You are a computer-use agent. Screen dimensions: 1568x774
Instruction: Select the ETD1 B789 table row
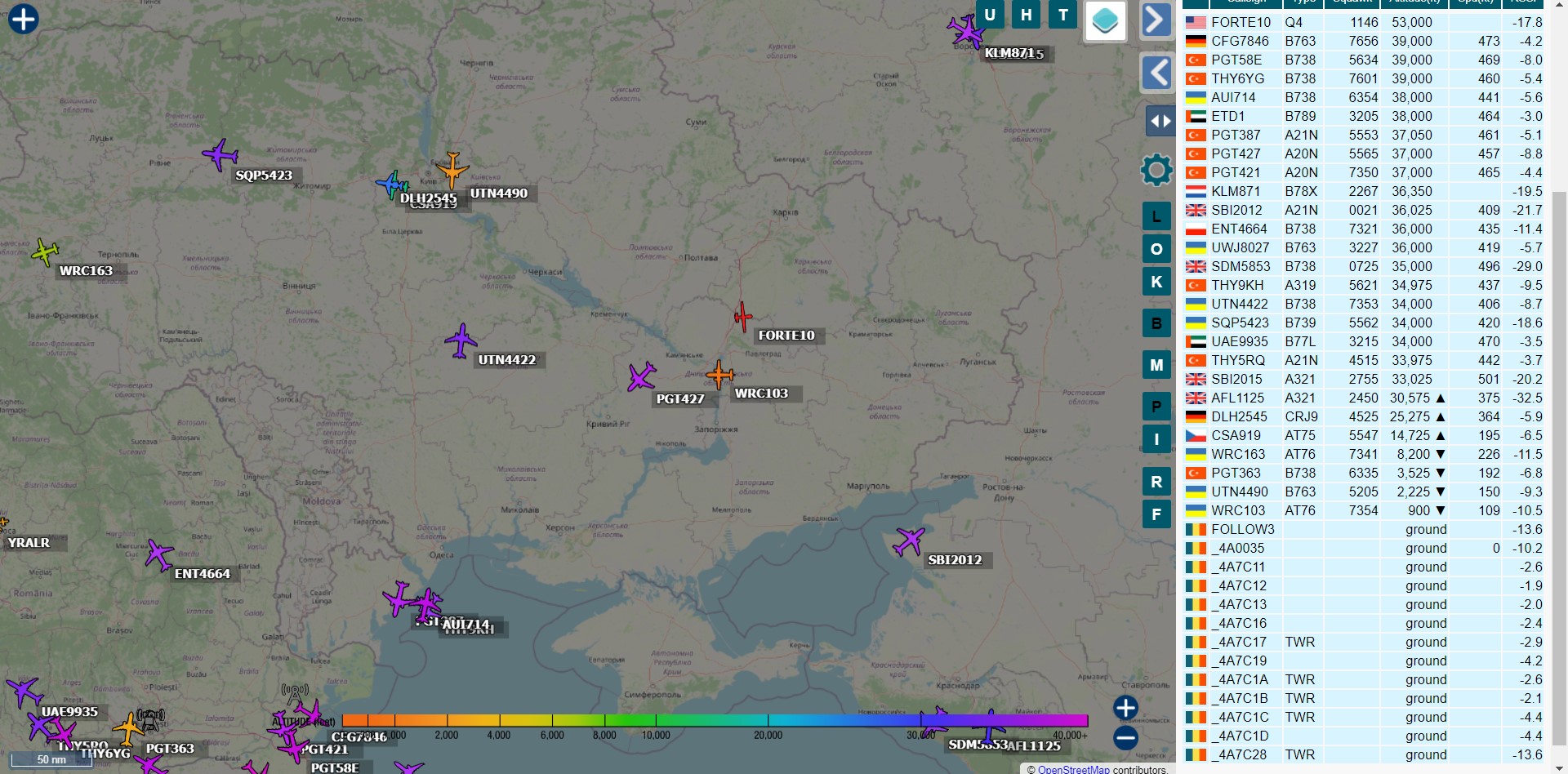[x=1364, y=116]
